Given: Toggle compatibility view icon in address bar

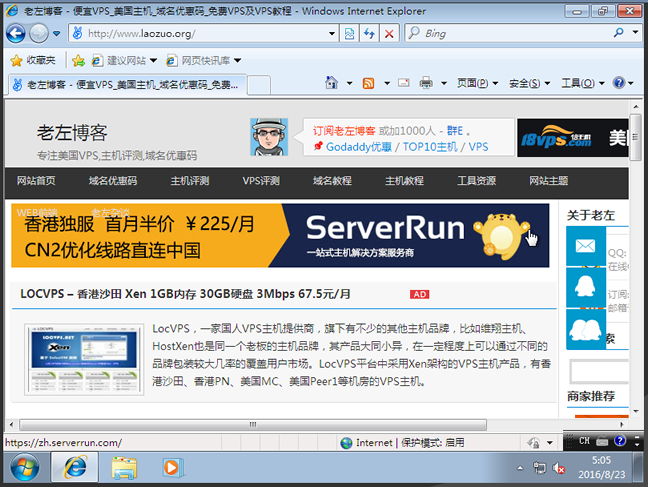Looking at the screenshot, I should pos(349,33).
